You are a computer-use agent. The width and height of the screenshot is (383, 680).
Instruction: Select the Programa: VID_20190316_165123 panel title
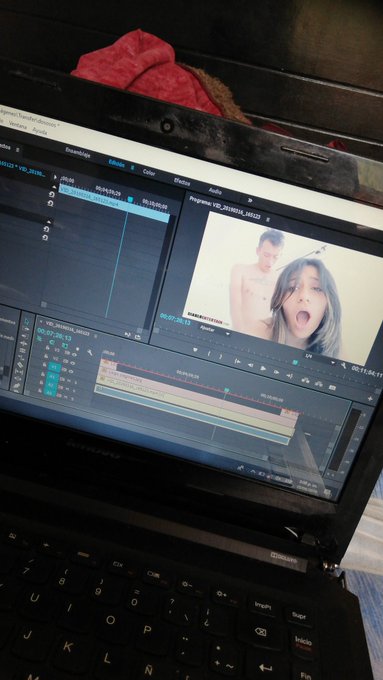pos(225,209)
